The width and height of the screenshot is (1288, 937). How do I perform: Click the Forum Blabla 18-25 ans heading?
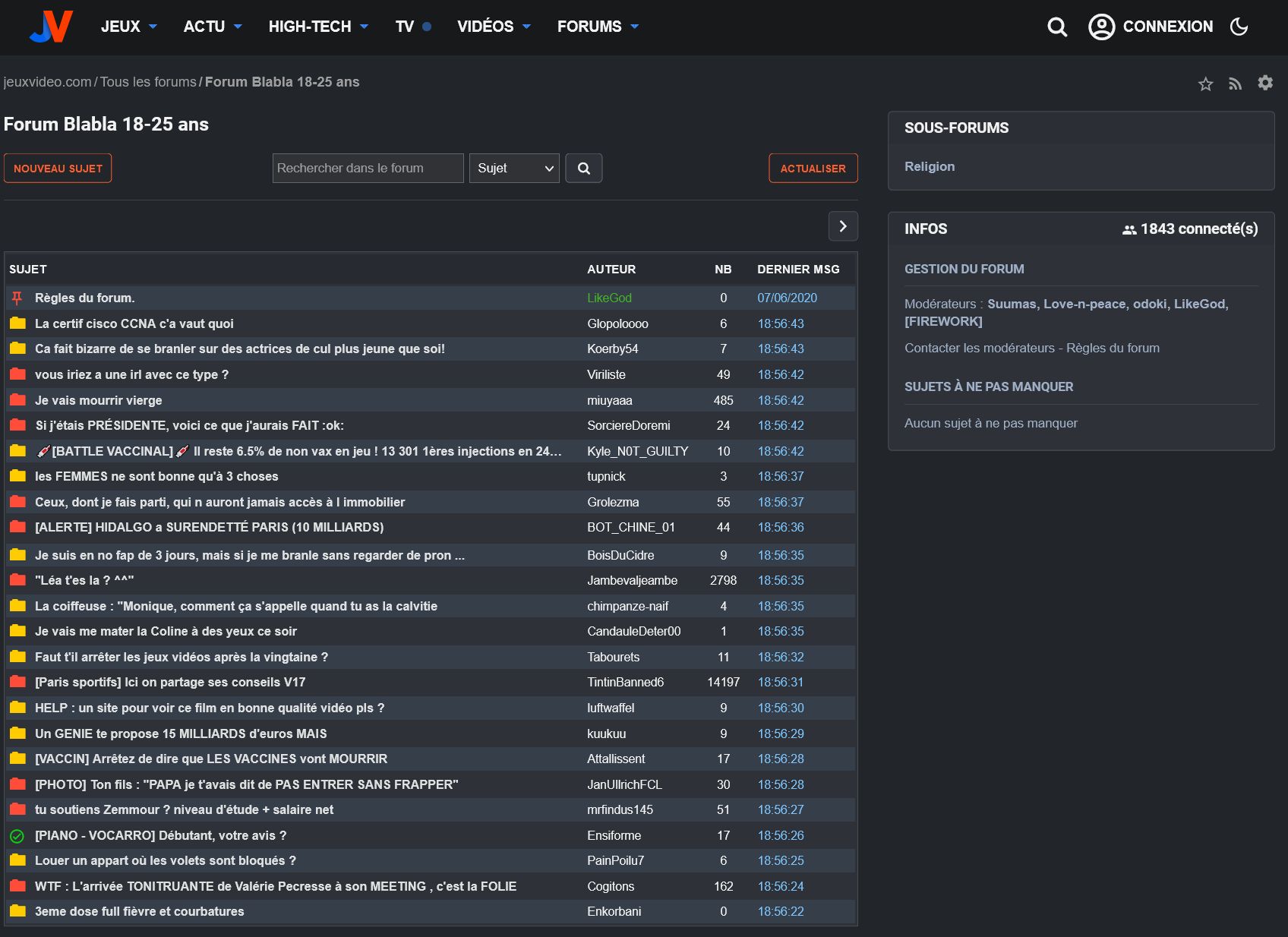106,125
